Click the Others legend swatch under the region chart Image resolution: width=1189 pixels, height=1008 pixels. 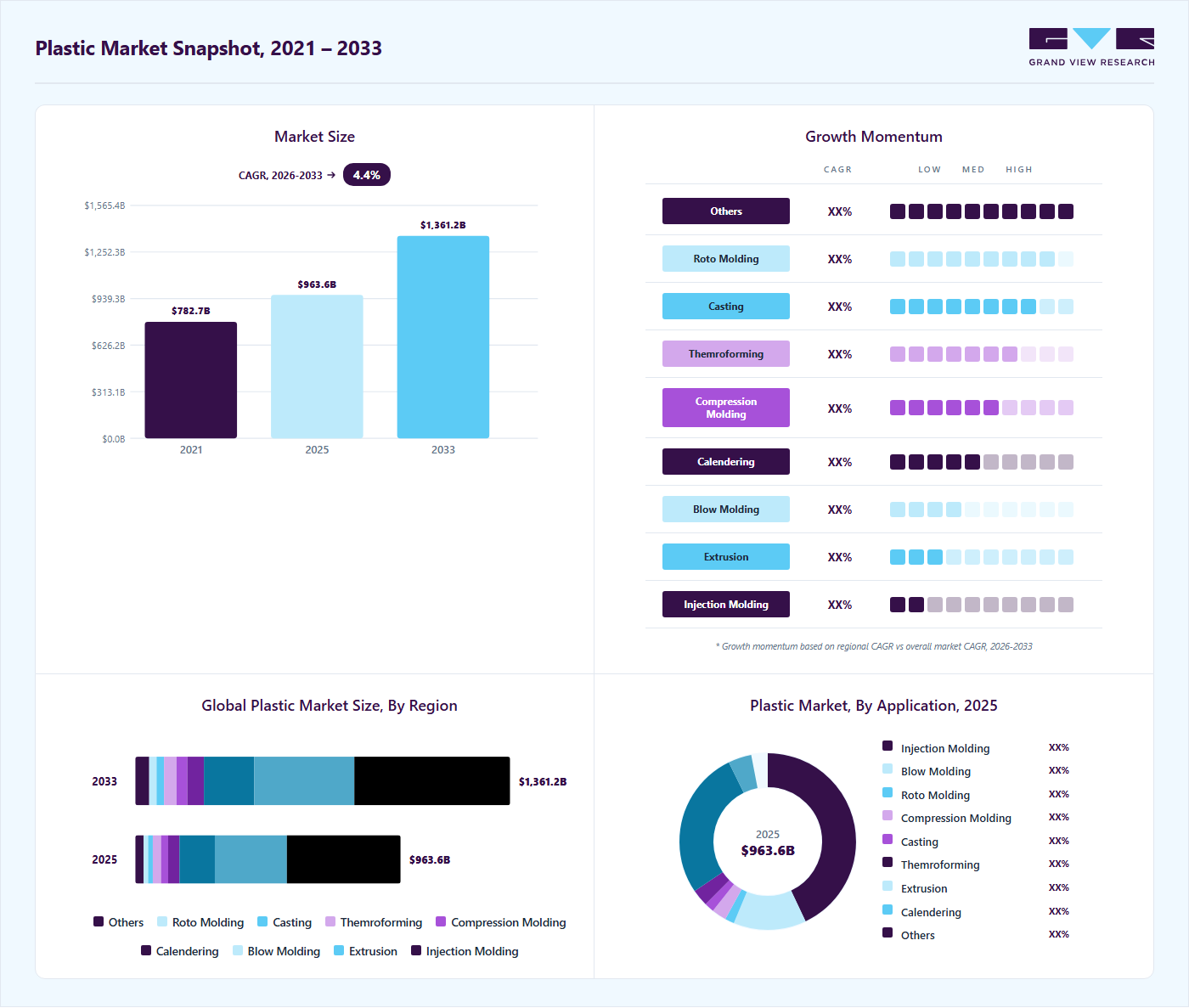coord(99,921)
